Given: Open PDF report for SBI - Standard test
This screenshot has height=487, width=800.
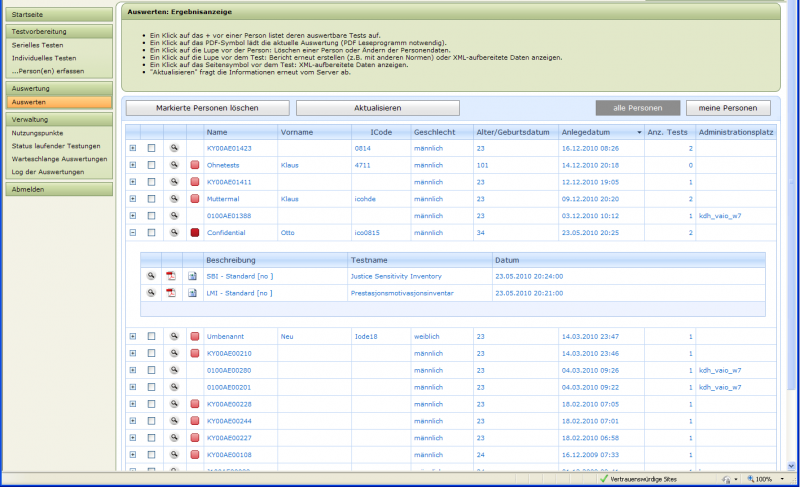Looking at the screenshot, I should point(171,275).
